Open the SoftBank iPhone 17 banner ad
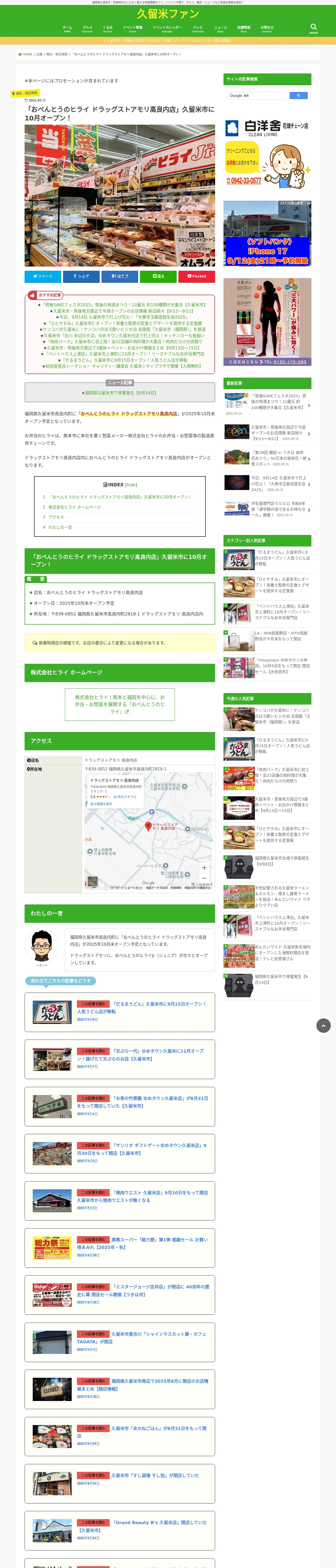Viewport: 336px width, 1568px height. [x=267, y=234]
